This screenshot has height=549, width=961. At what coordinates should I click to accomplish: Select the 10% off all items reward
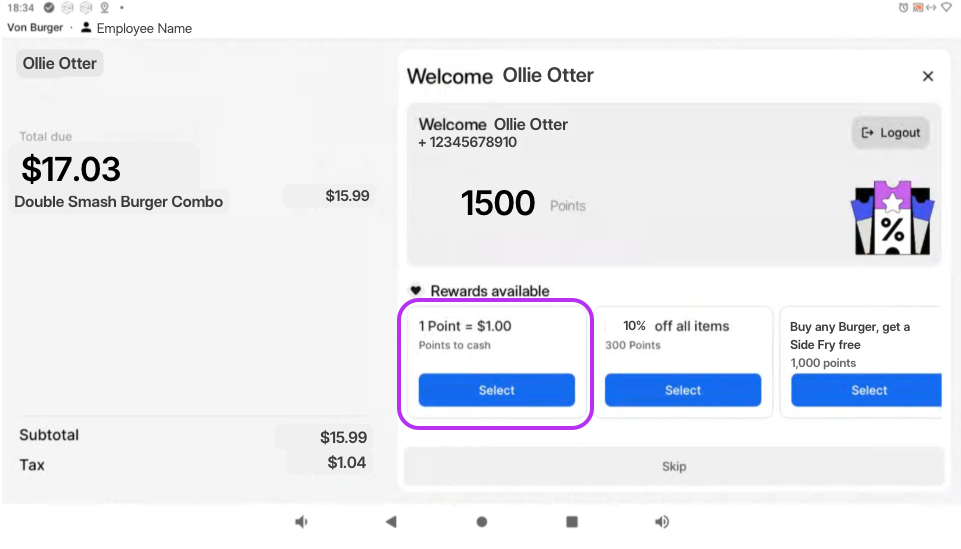tap(683, 390)
